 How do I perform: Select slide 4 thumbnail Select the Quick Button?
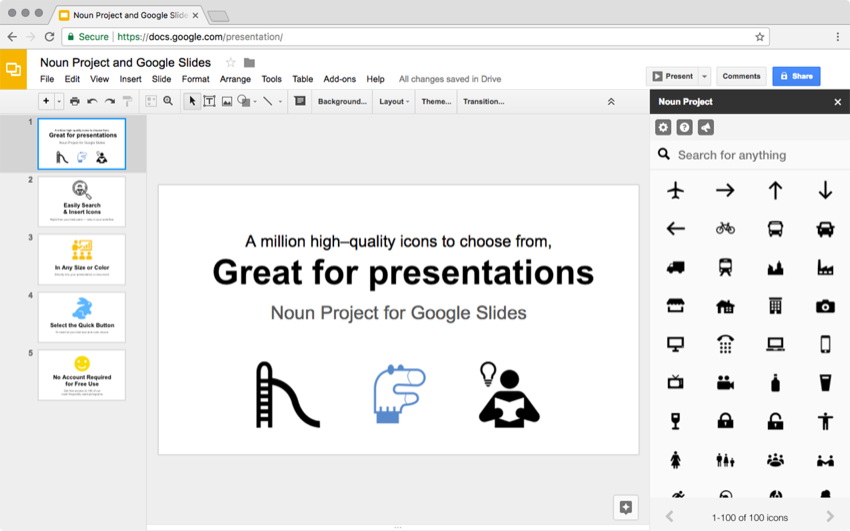pos(82,317)
